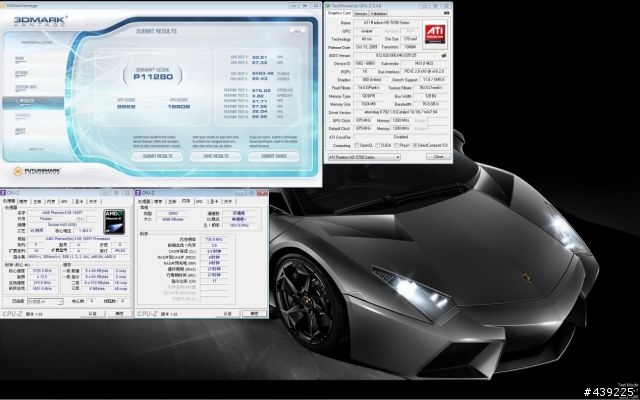
Task: Click 认证 in CPU-Z processor window
Action: click(x=93, y=313)
